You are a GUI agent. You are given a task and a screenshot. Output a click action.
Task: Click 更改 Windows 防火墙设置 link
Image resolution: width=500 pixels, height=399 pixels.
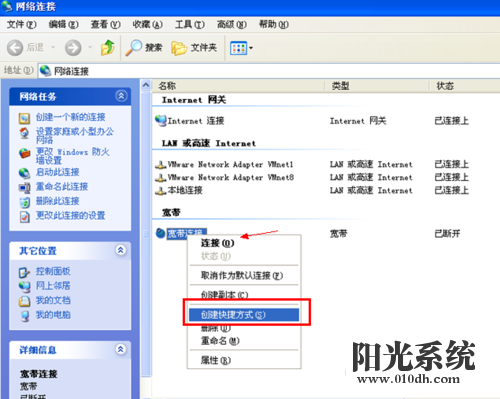pos(73,156)
